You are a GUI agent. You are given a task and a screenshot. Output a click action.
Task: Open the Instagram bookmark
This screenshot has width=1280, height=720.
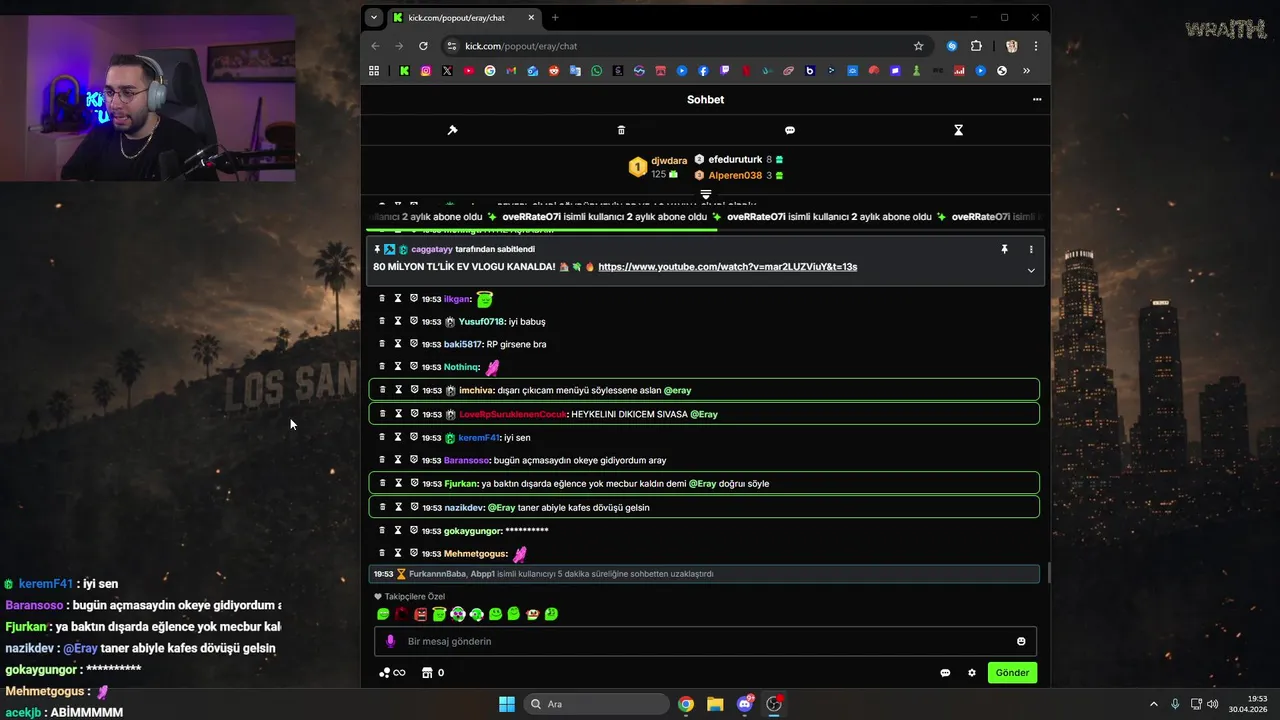point(425,71)
